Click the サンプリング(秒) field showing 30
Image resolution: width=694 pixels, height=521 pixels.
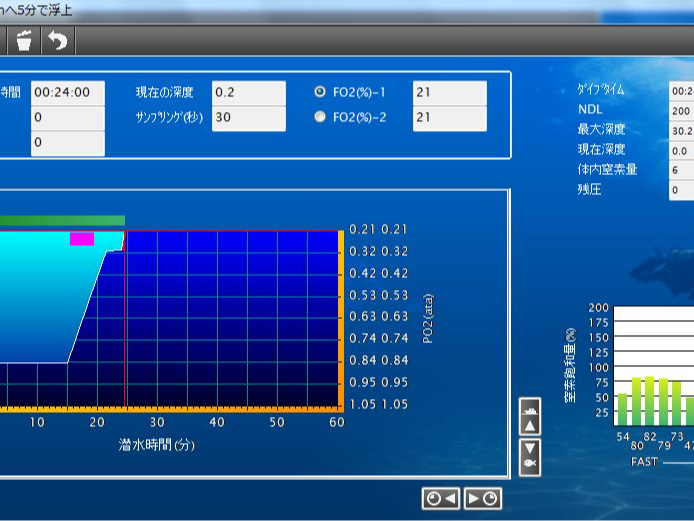pos(249,117)
